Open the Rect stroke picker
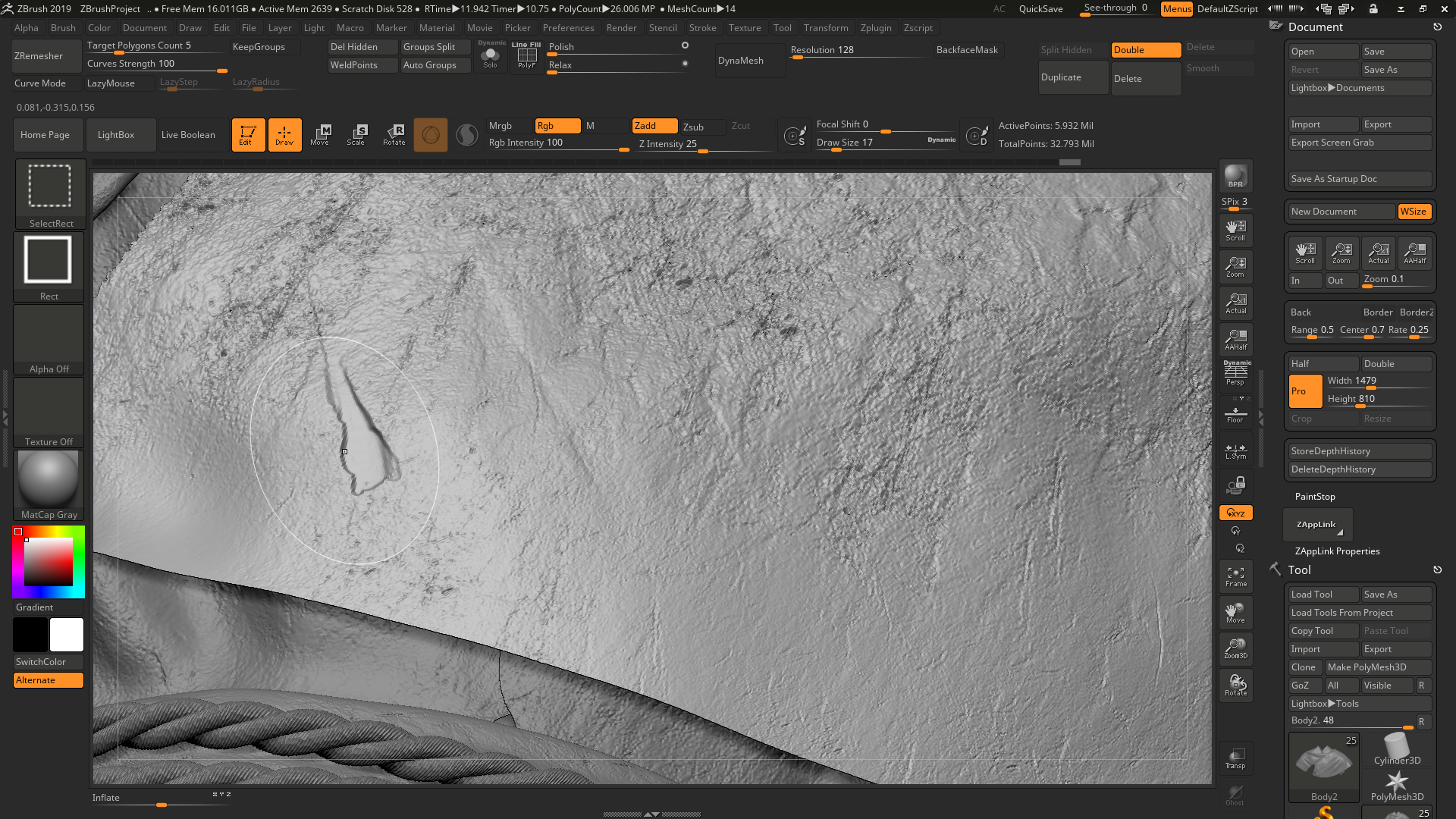Image resolution: width=1456 pixels, height=819 pixels. pos(49,266)
